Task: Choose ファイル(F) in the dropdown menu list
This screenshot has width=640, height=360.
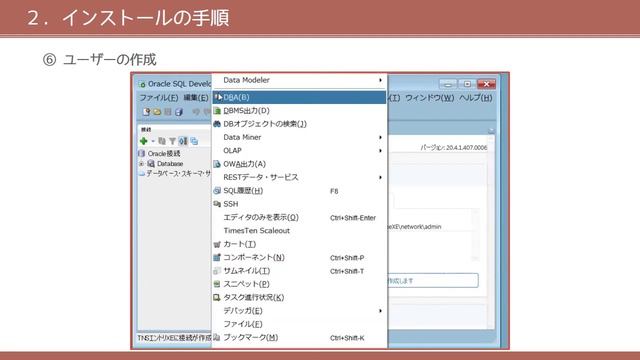Action: [x=299, y=324]
